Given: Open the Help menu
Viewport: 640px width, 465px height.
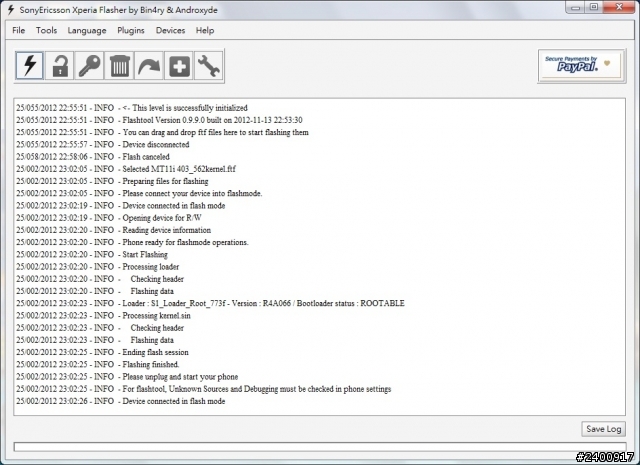Looking at the screenshot, I should point(204,31).
